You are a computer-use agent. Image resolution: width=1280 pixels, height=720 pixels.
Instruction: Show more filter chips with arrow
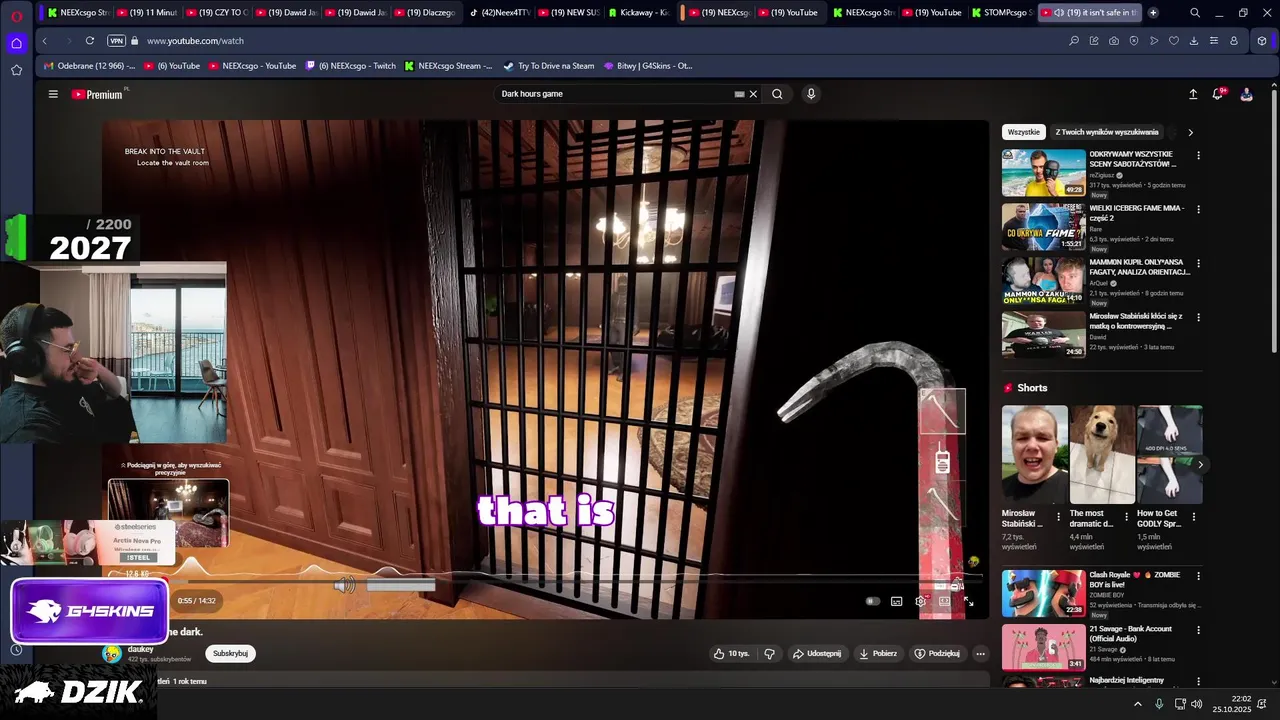tap(1190, 132)
